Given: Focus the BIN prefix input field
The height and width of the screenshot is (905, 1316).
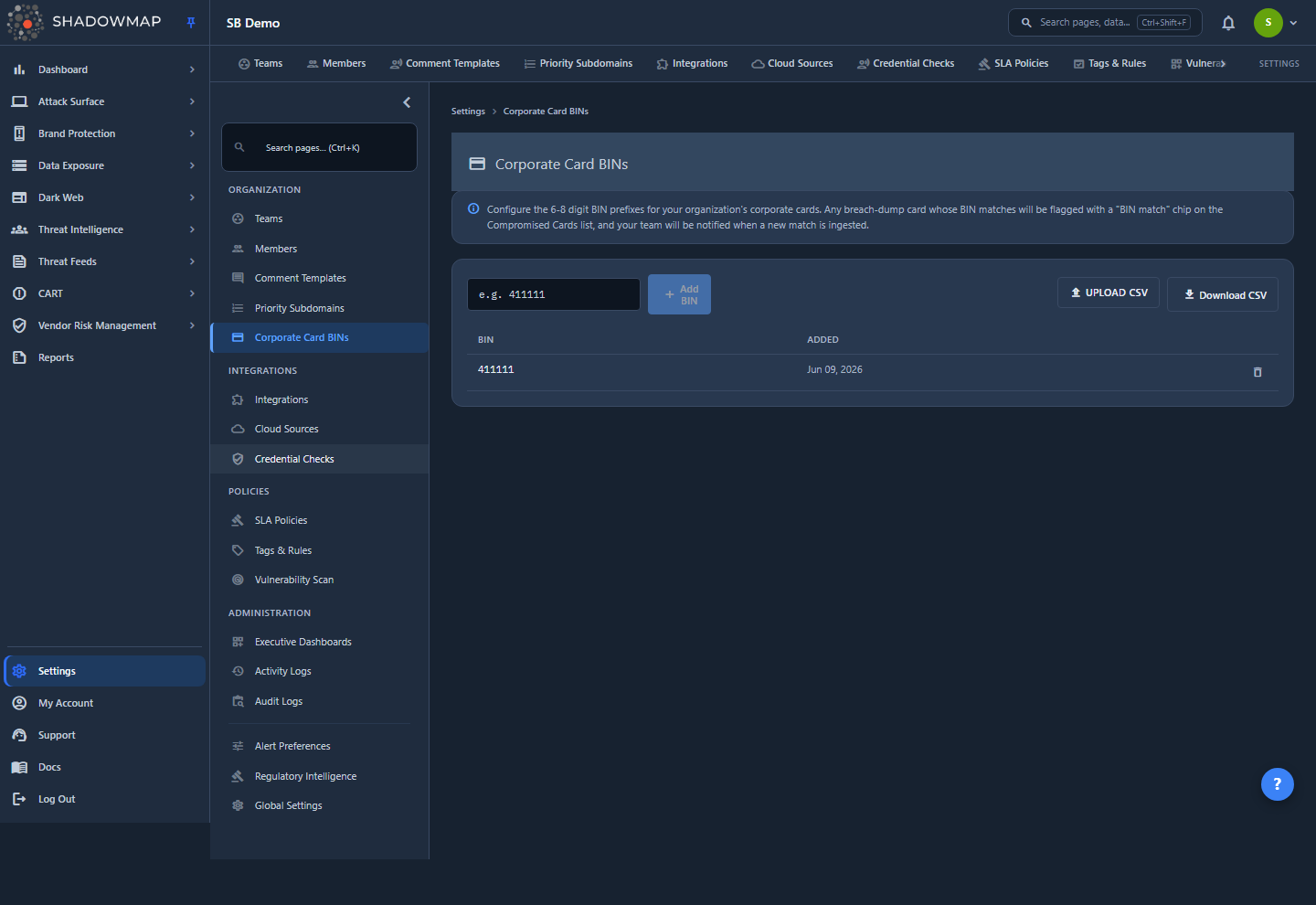Looking at the screenshot, I should pos(554,294).
